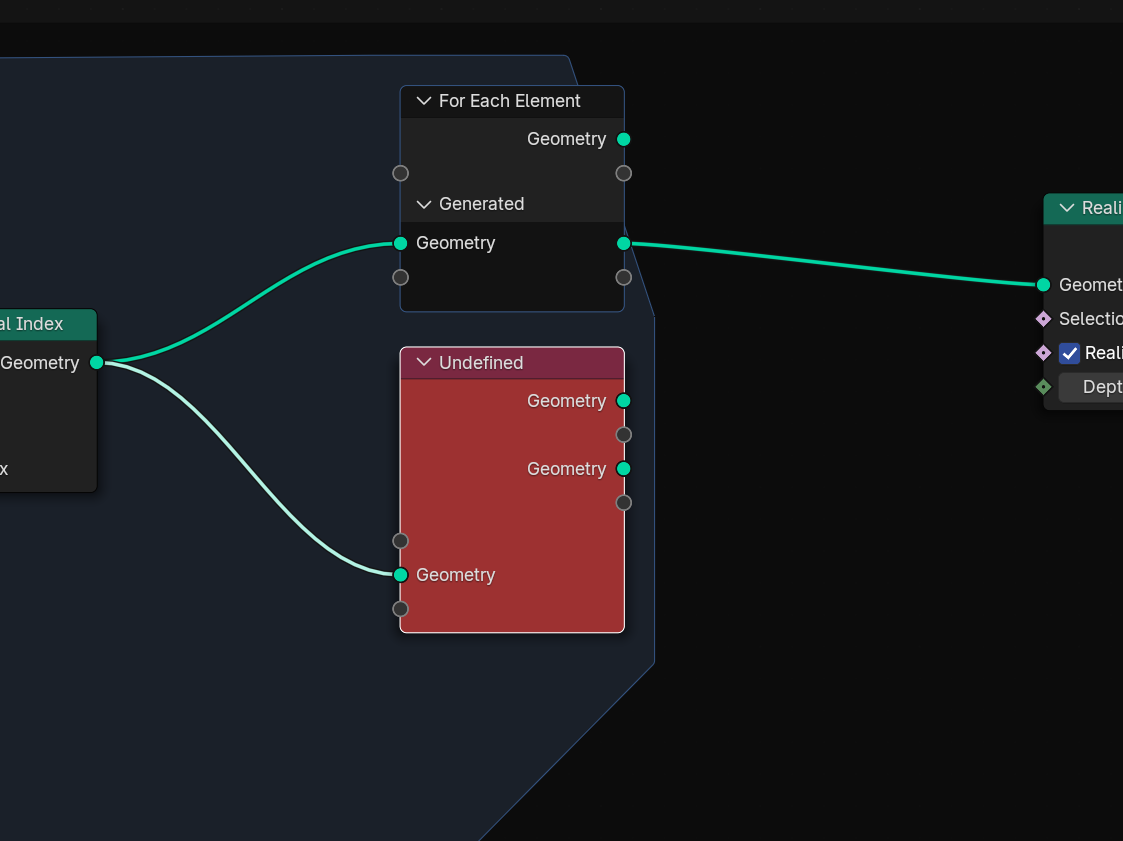
Task: Click empty socket below Undefined's first Geometry output
Action: click(624, 435)
